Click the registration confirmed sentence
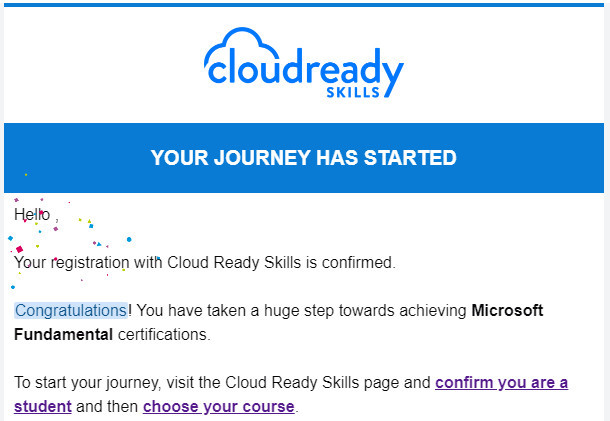 205,263
